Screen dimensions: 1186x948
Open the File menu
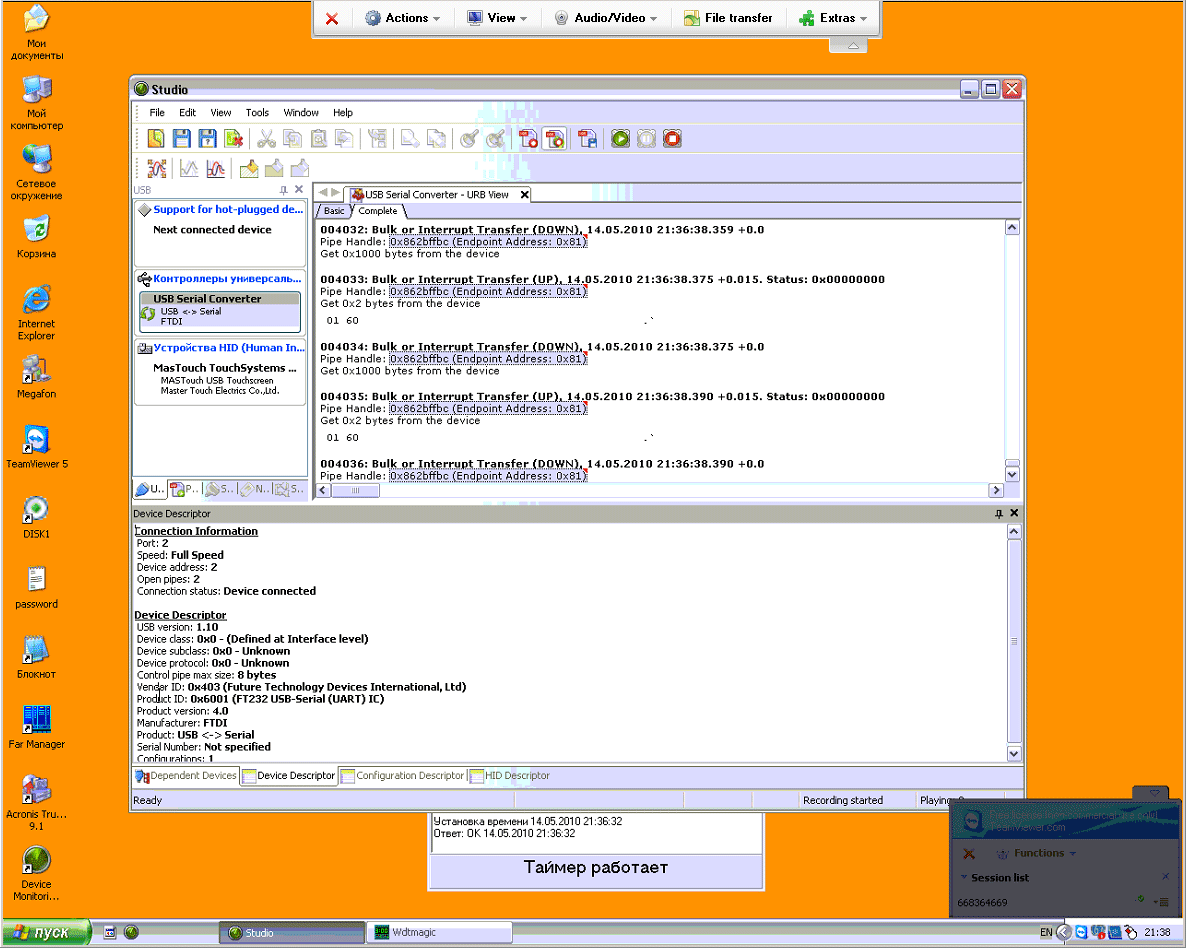(157, 113)
